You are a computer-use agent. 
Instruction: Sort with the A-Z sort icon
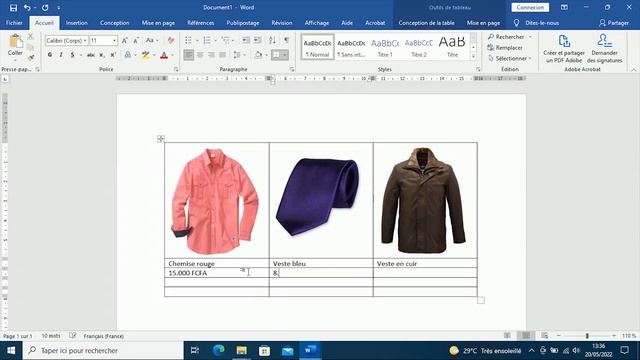pos(272,40)
